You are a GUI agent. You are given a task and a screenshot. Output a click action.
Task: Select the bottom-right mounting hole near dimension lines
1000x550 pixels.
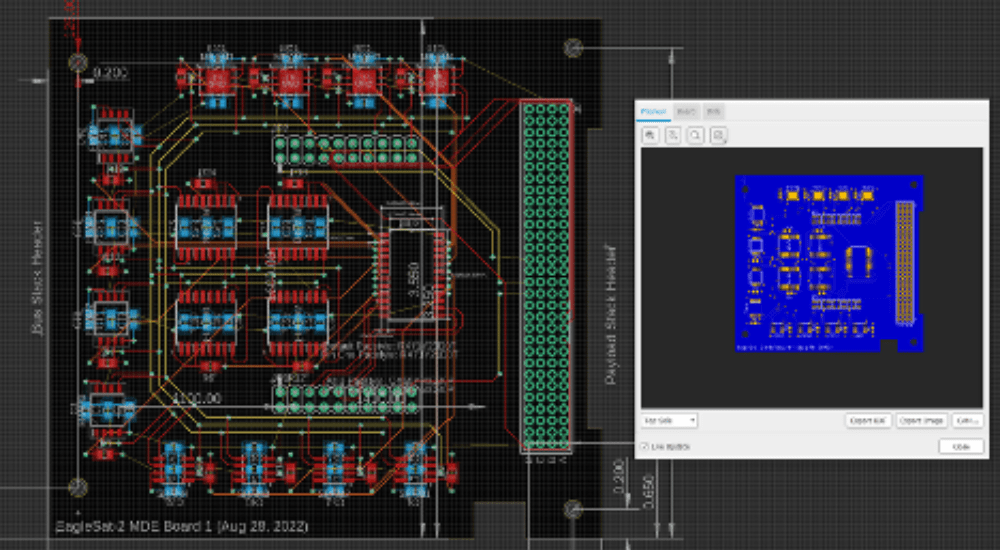click(573, 510)
